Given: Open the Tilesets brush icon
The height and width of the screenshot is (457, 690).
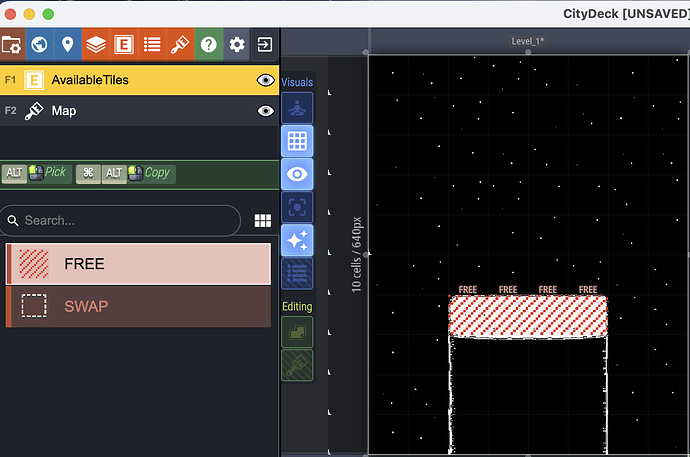Looking at the screenshot, I should click(x=180, y=44).
